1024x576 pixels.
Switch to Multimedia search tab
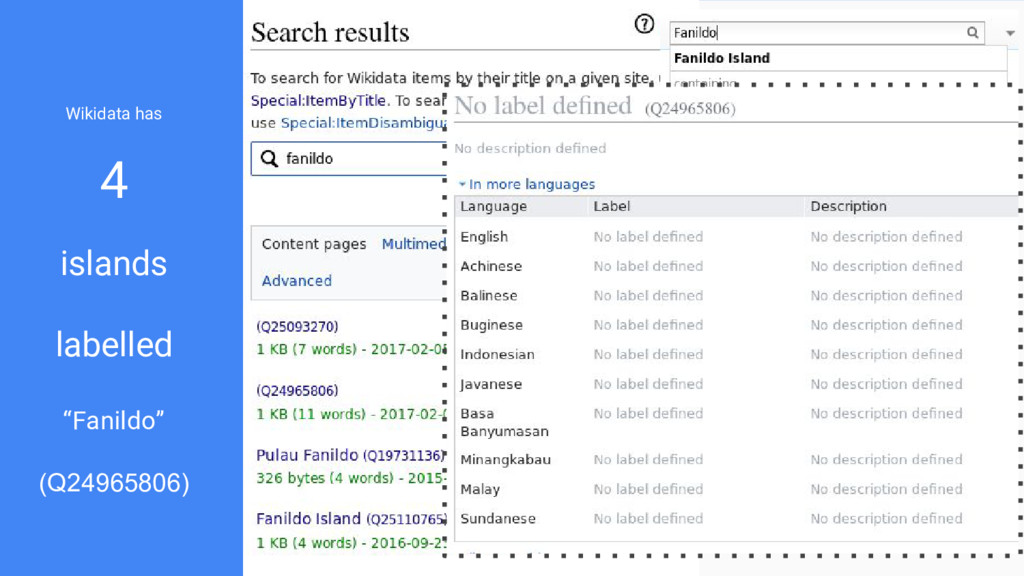pyautogui.click(x=413, y=244)
